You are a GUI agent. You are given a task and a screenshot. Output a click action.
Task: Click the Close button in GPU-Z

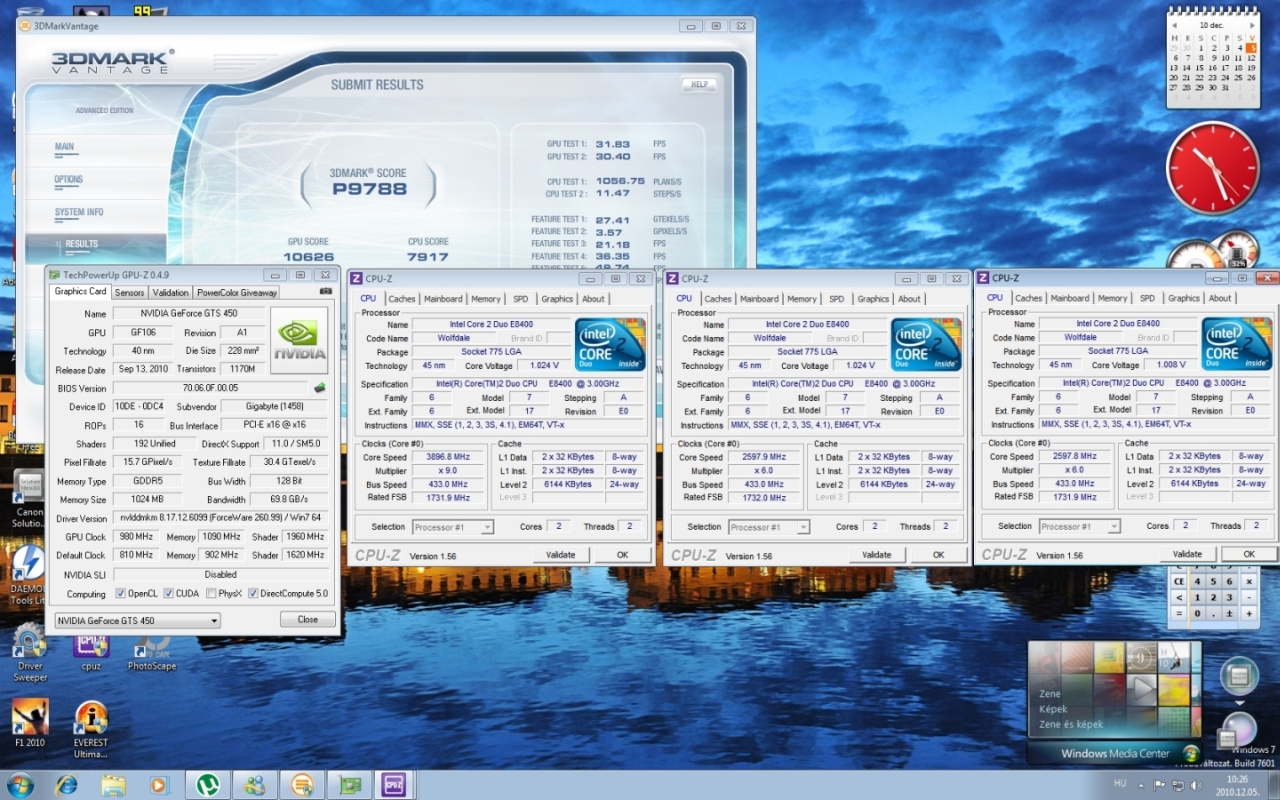click(308, 620)
